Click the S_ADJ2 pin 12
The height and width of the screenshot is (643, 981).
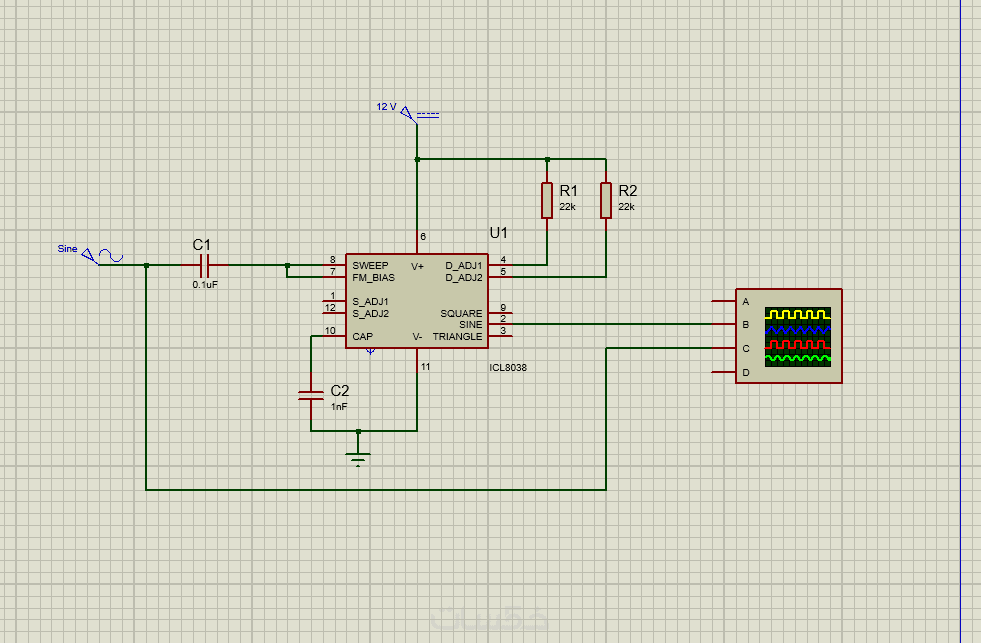pos(334,313)
